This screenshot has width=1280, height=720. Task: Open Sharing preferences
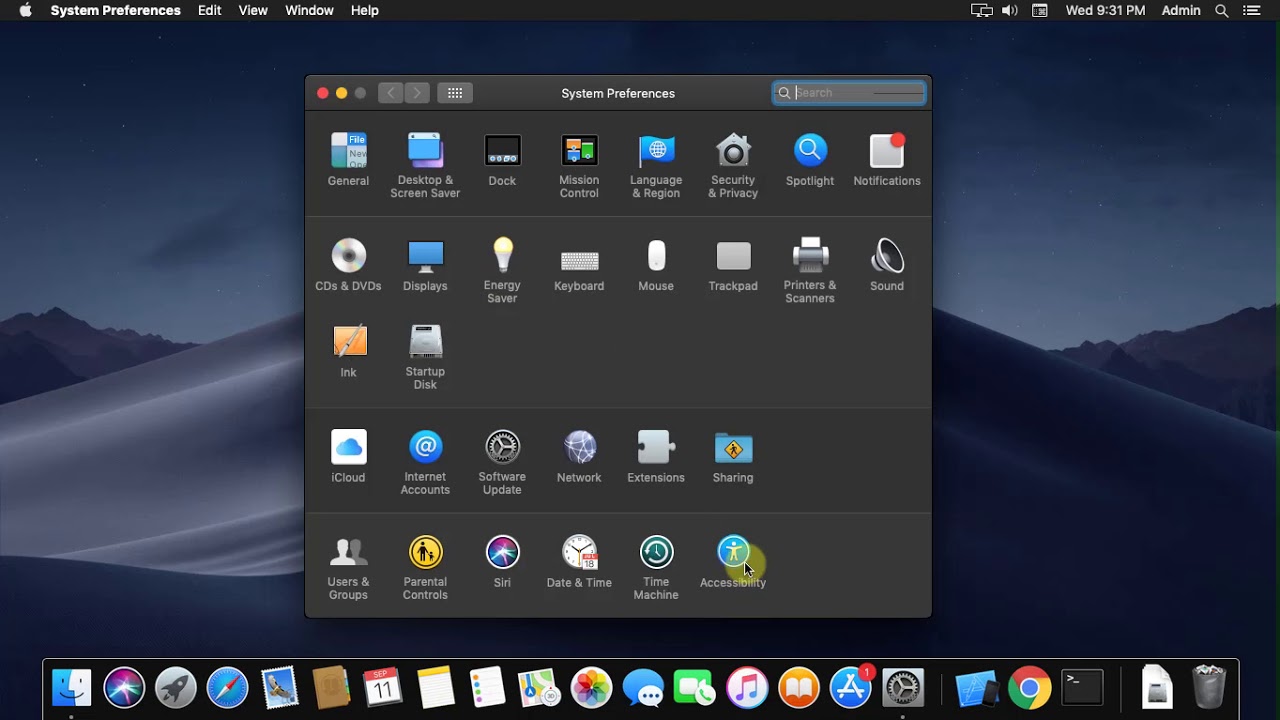[x=733, y=457]
